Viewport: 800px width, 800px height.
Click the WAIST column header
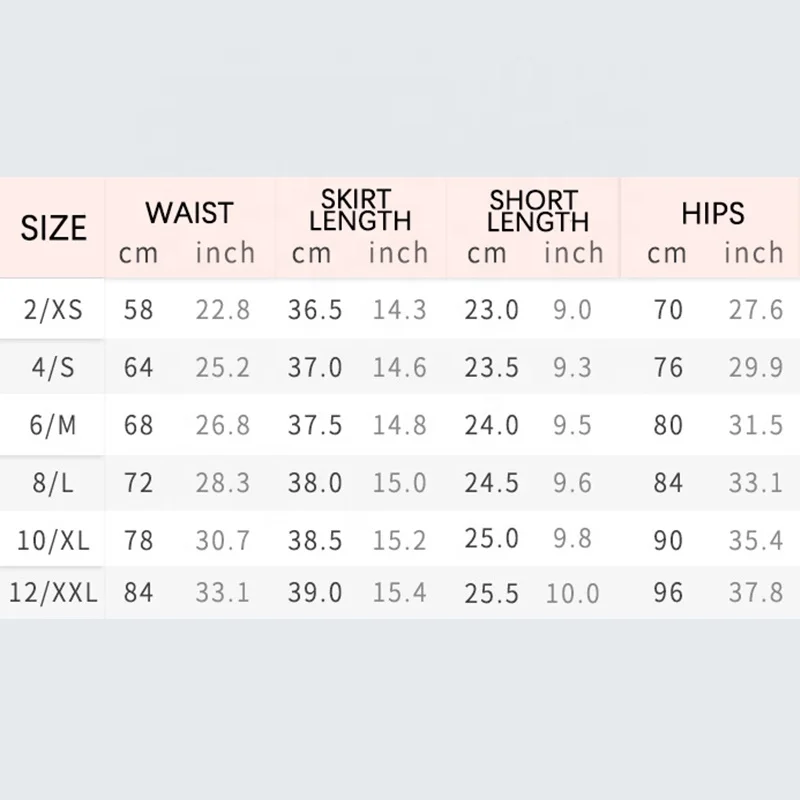188,213
